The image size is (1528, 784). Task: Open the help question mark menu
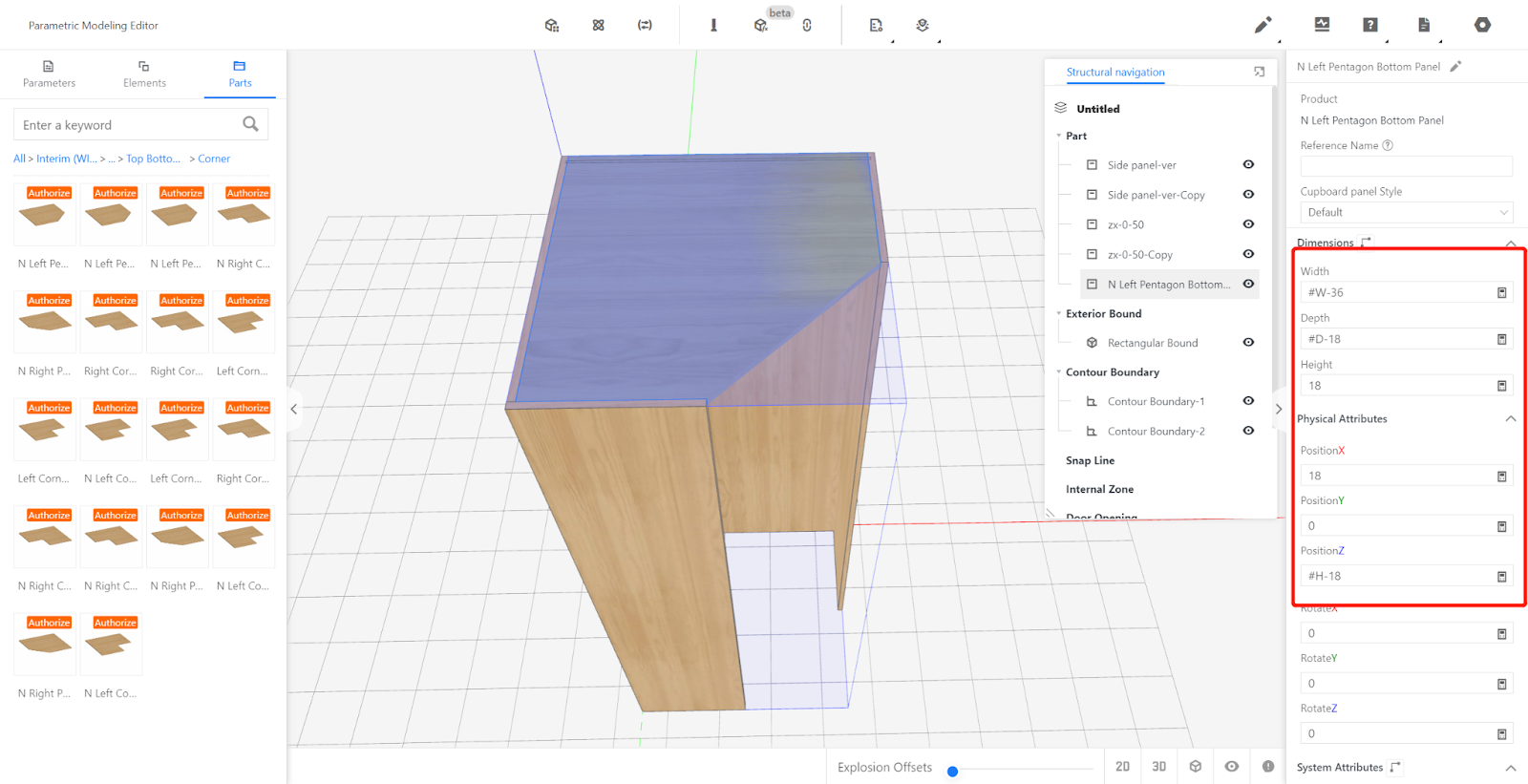pos(1370,25)
